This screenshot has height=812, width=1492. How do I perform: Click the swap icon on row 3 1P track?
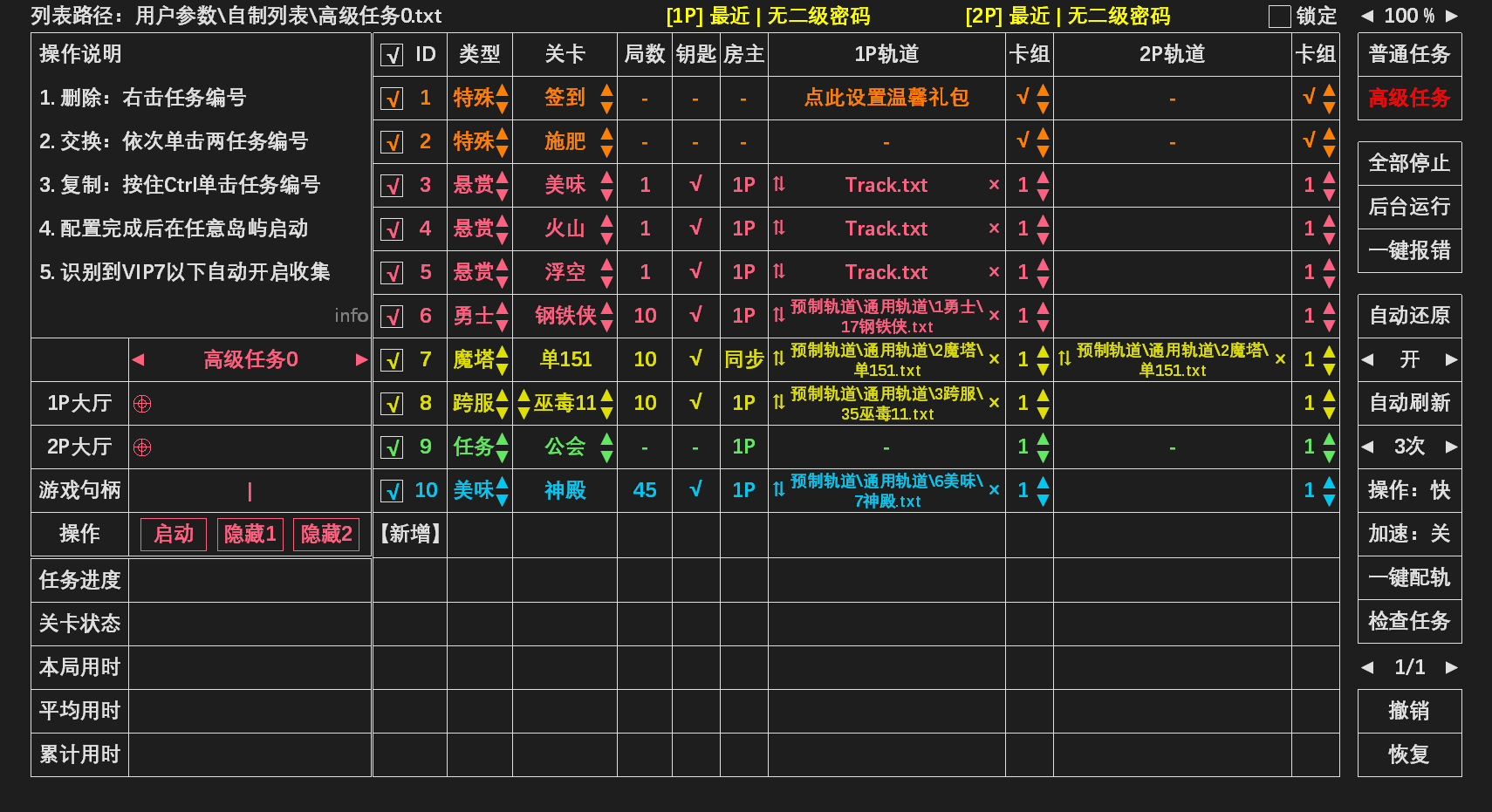[779, 184]
